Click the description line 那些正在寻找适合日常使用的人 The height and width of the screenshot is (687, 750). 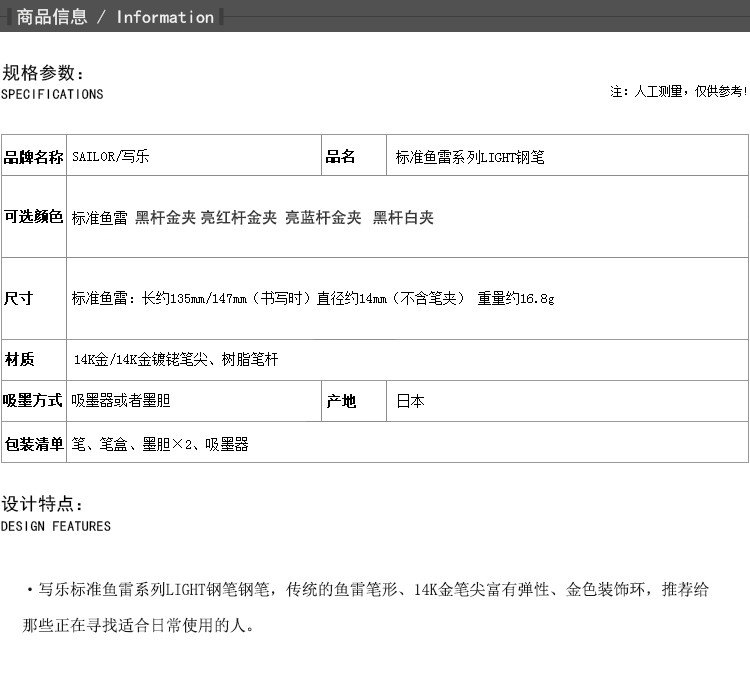click(138, 625)
